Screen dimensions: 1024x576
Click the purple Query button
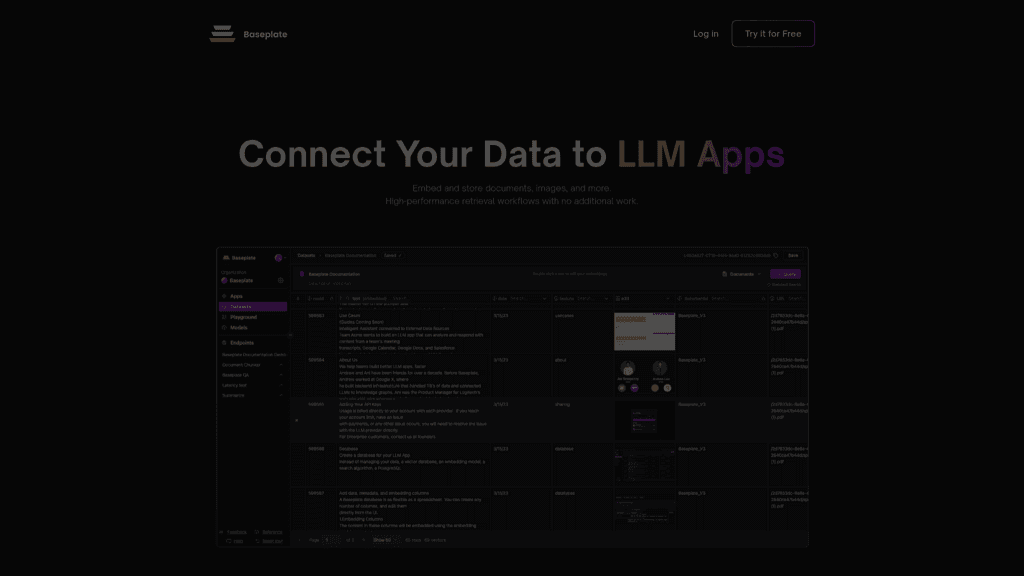(x=785, y=273)
